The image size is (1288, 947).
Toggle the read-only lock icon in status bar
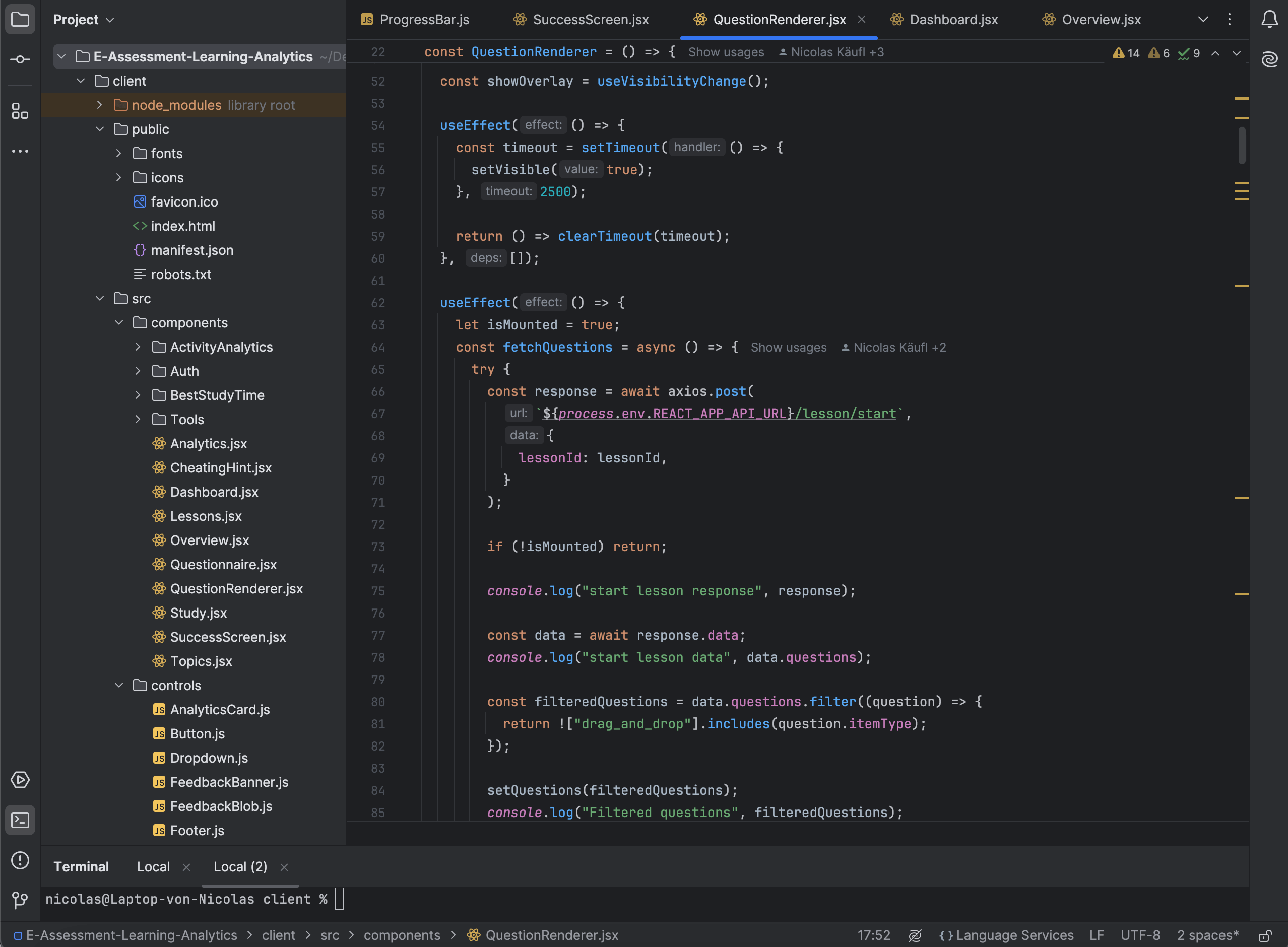(1265, 935)
